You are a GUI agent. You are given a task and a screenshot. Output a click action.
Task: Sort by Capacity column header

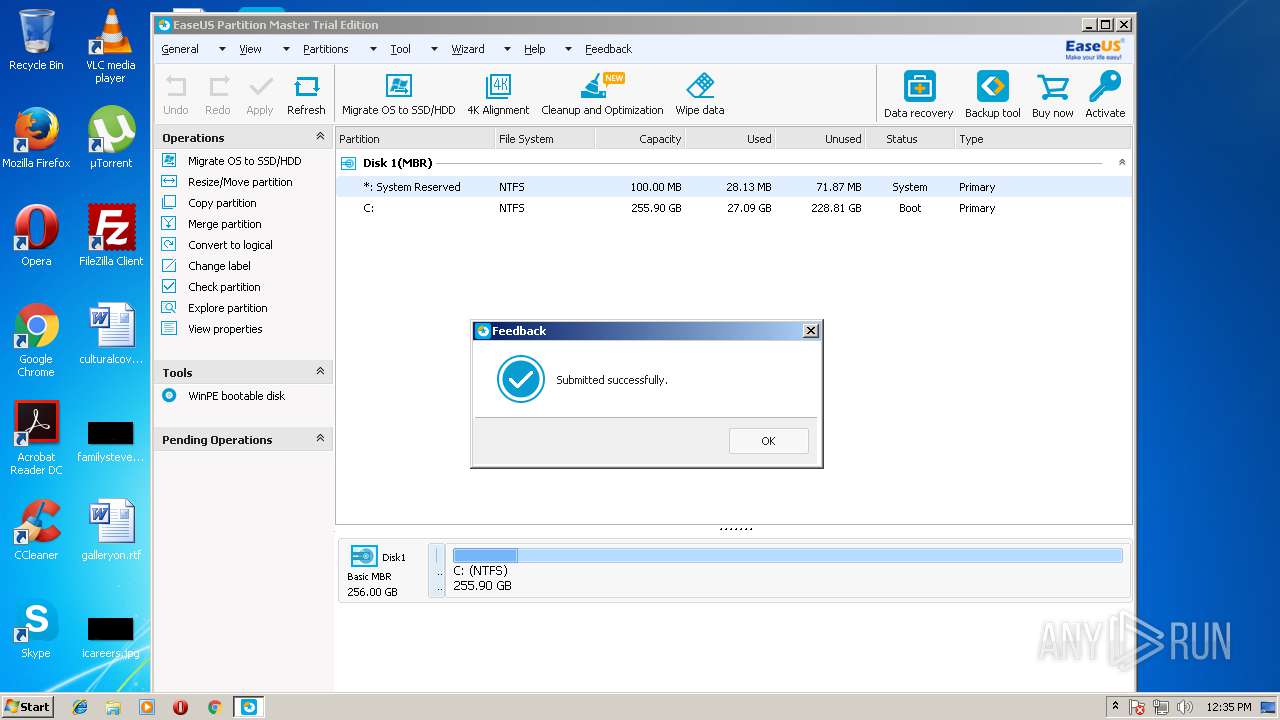pyautogui.click(x=641, y=139)
